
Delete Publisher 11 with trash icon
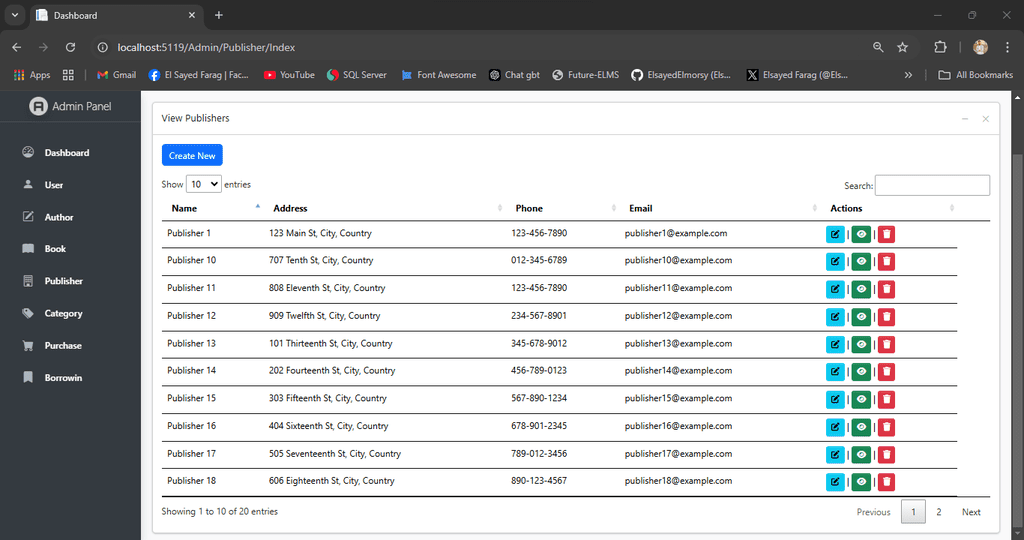pyautogui.click(x=886, y=289)
